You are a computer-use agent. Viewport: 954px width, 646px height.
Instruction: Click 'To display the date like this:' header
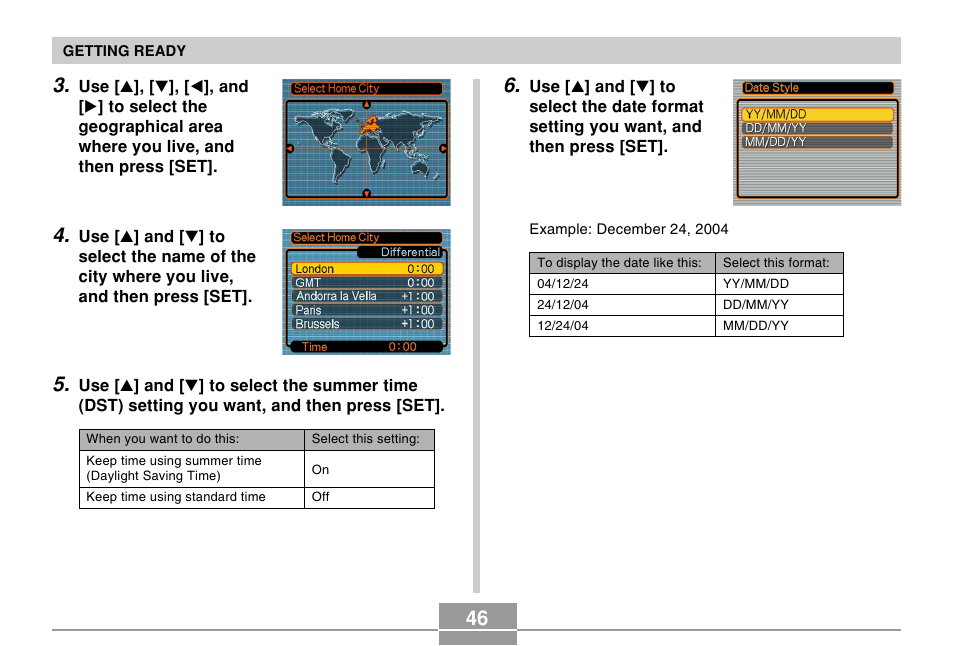622,263
